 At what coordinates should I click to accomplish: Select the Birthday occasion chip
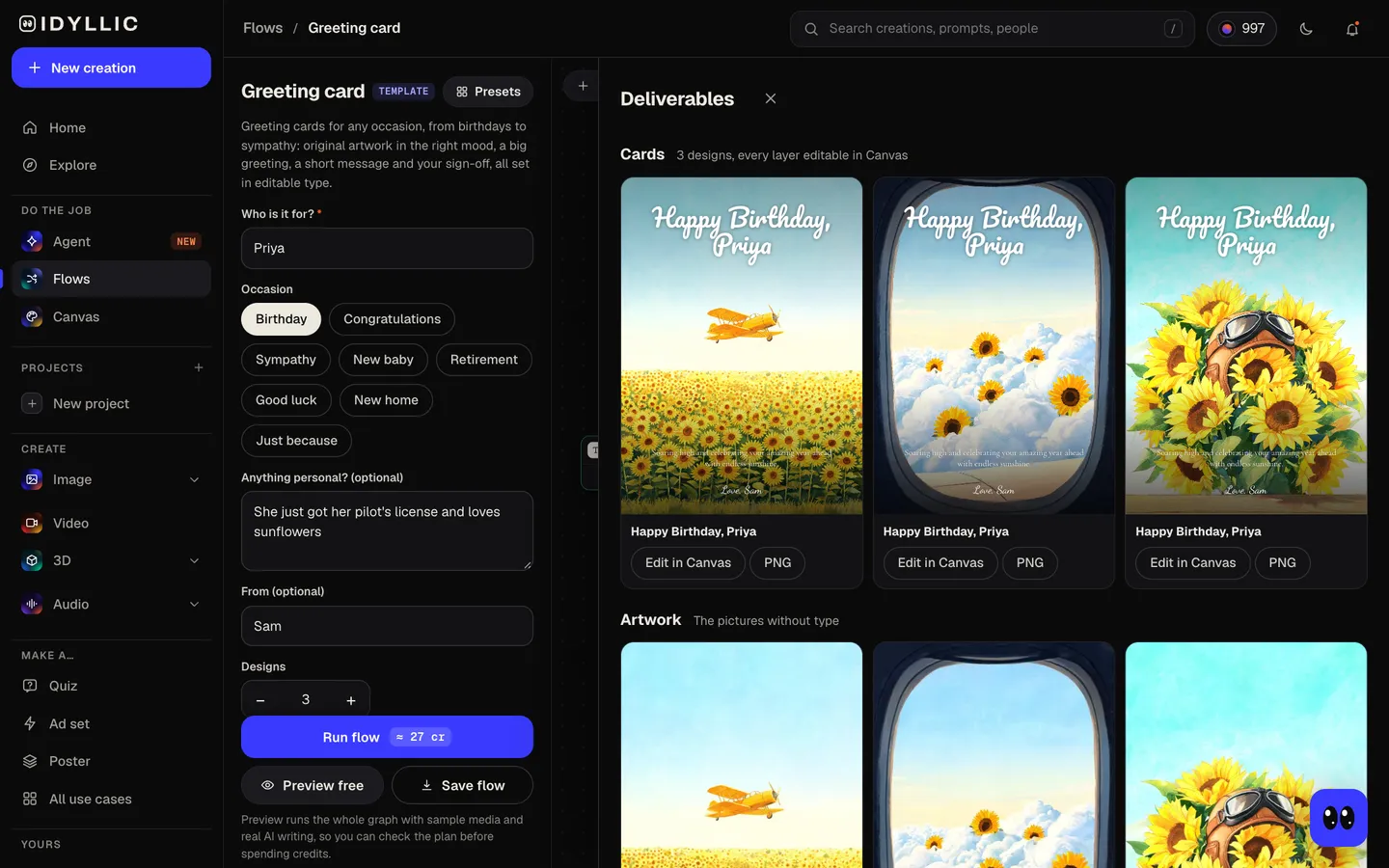click(281, 319)
